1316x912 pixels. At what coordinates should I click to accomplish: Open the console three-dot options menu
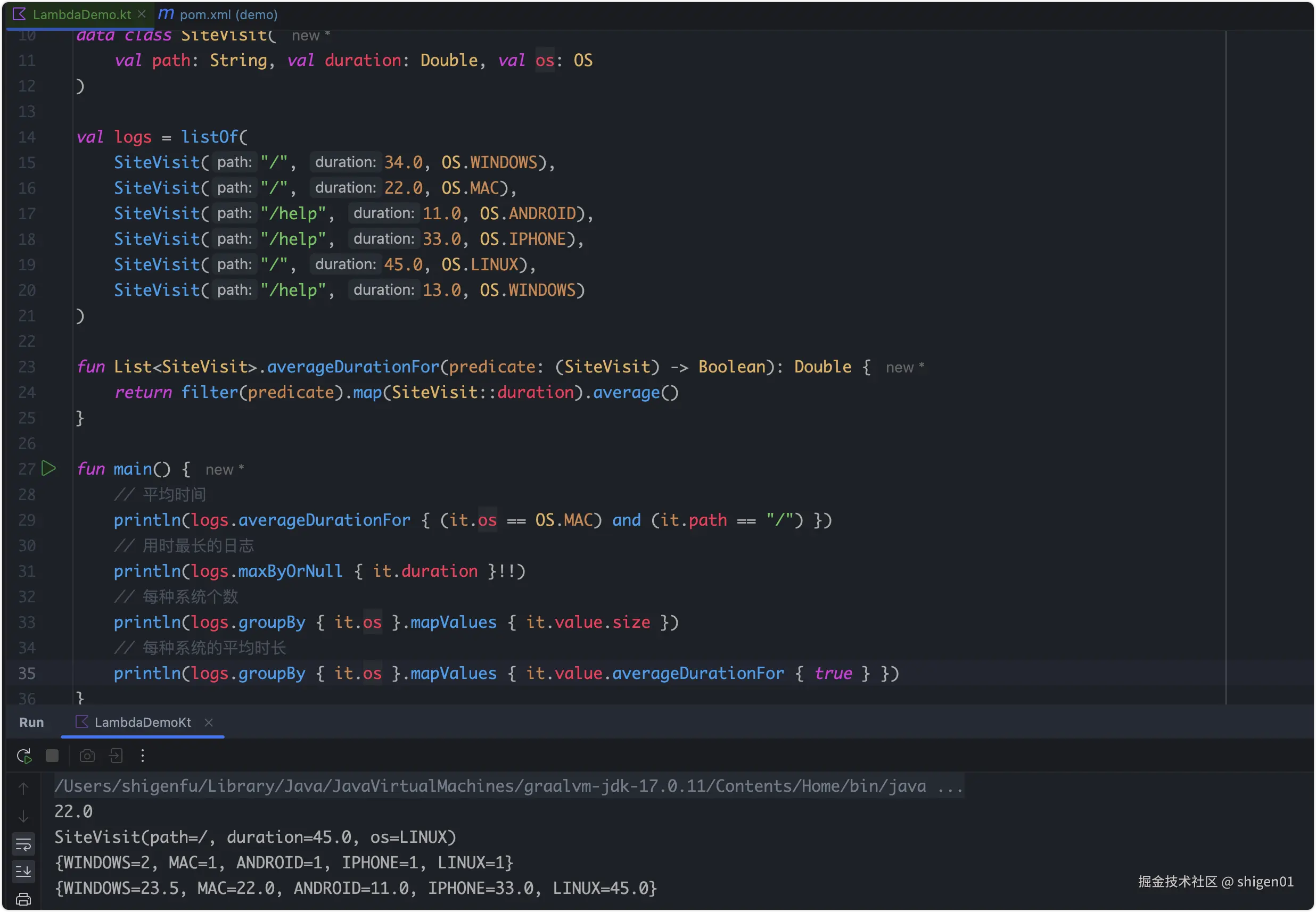(x=142, y=755)
